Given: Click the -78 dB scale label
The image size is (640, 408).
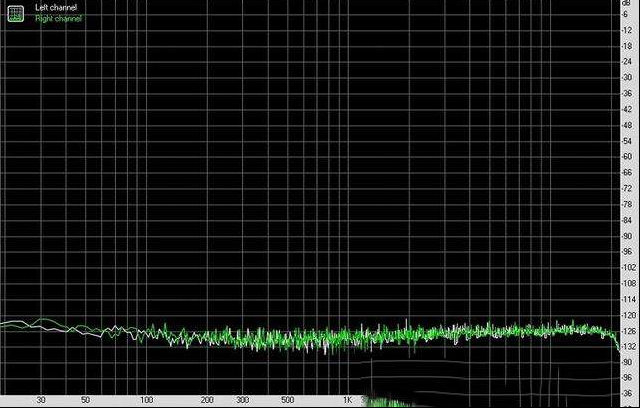Looking at the screenshot, I should point(627,204).
